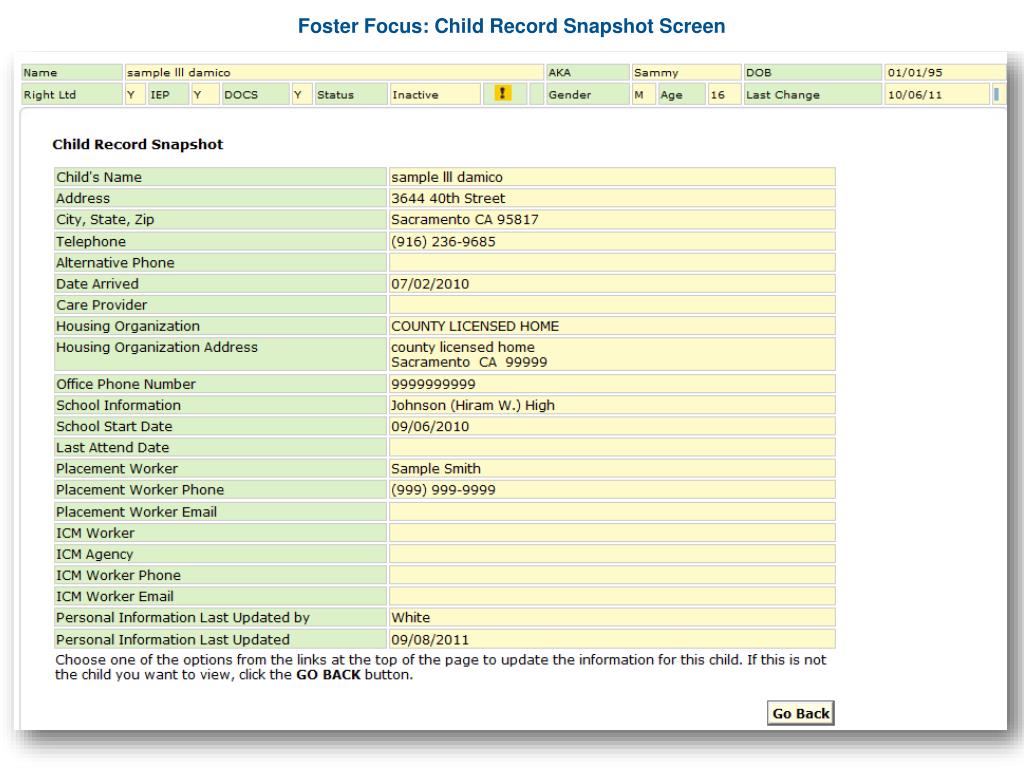Image resolution: width=1024 pixels, height=768 pixels.
Task: Click the empty Care Provider field
Action: click(612, 305)
